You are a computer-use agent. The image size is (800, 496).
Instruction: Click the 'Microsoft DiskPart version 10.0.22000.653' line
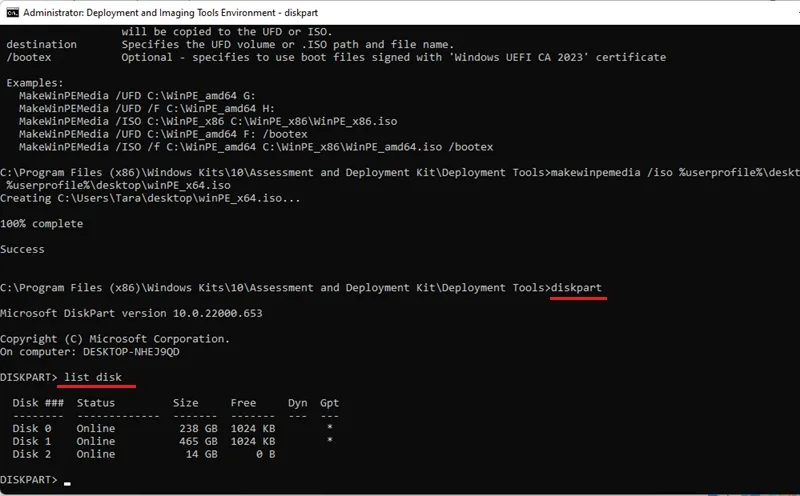pos(131,313)
